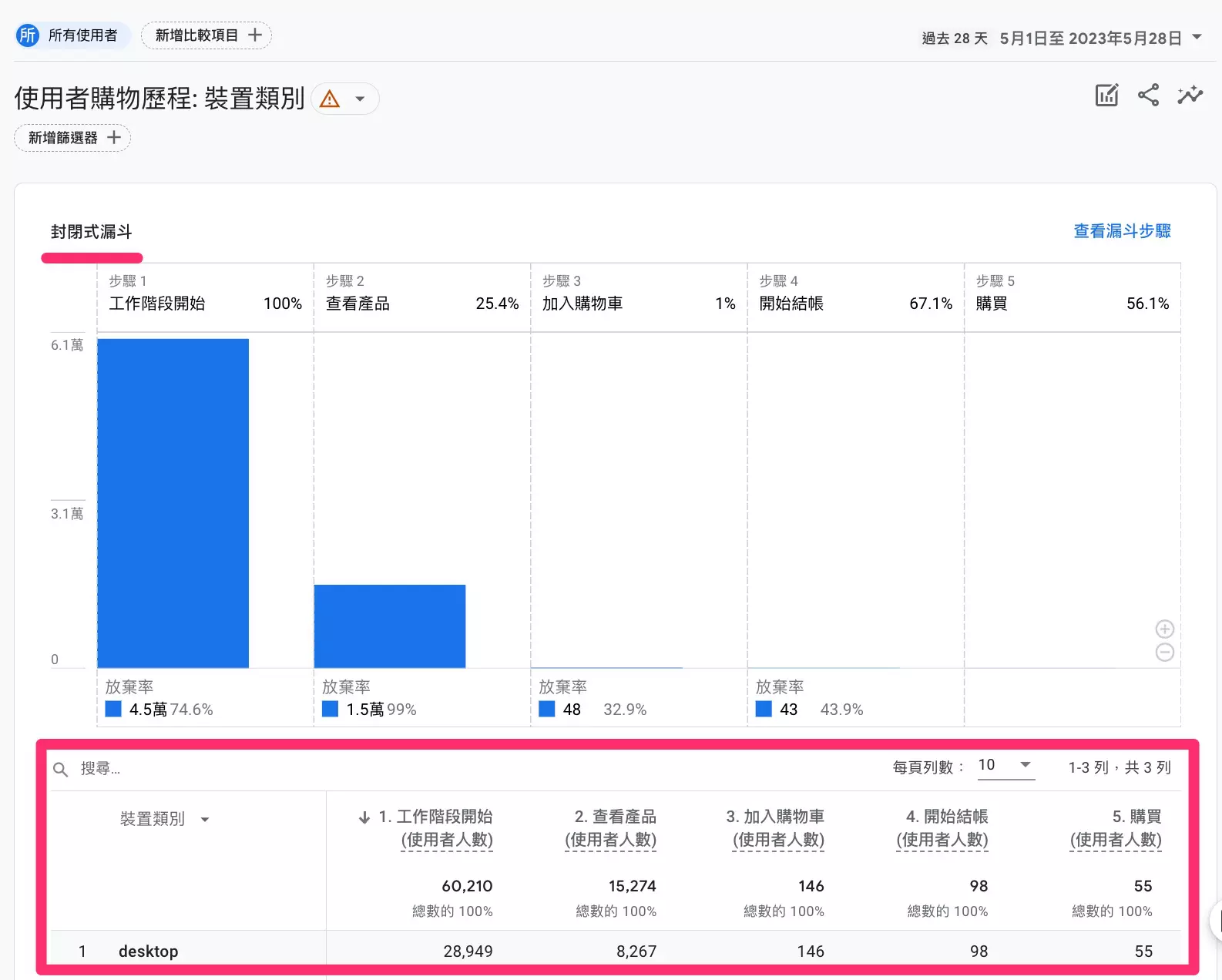Viewport: 1222px width, 980px height.
Task: Open the date range dropdown arrow
Action: point(1197,37)
